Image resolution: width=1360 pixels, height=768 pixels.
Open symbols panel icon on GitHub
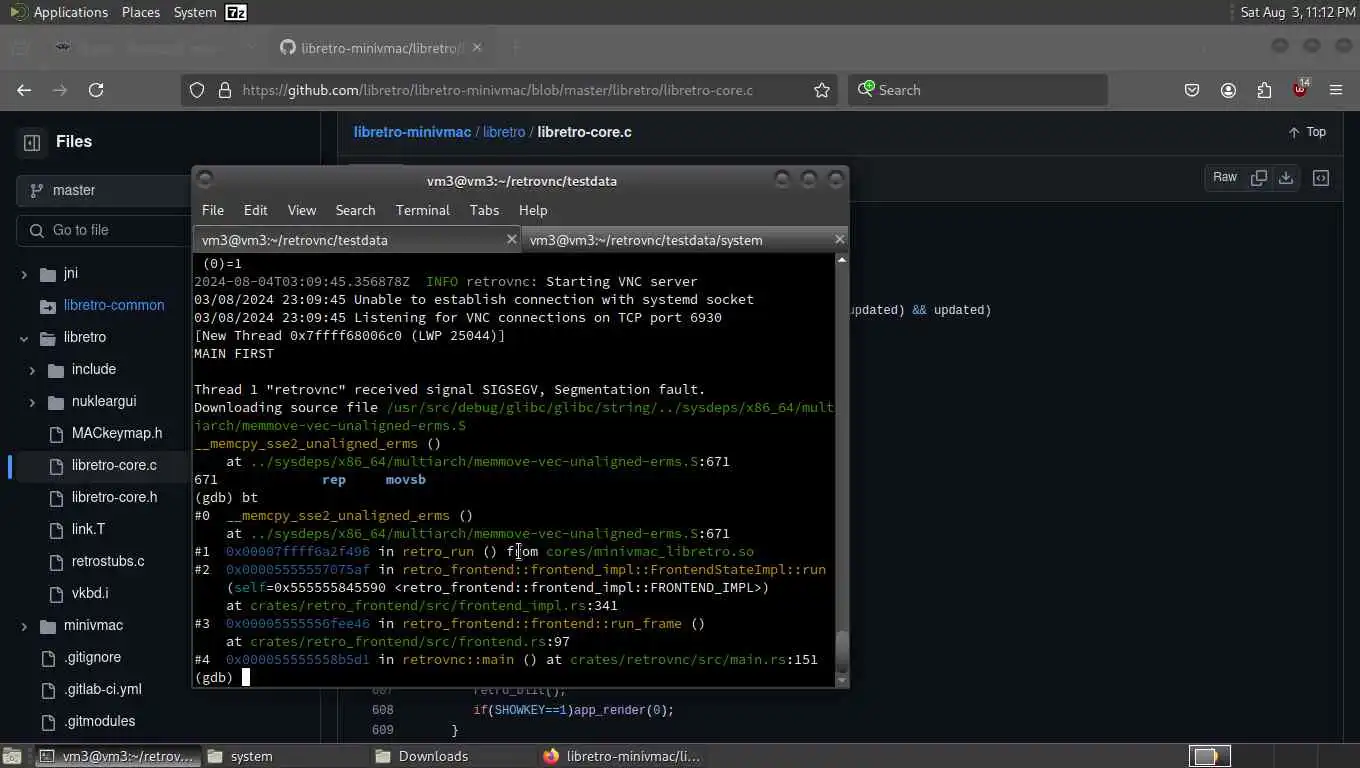click(1321, 178)
